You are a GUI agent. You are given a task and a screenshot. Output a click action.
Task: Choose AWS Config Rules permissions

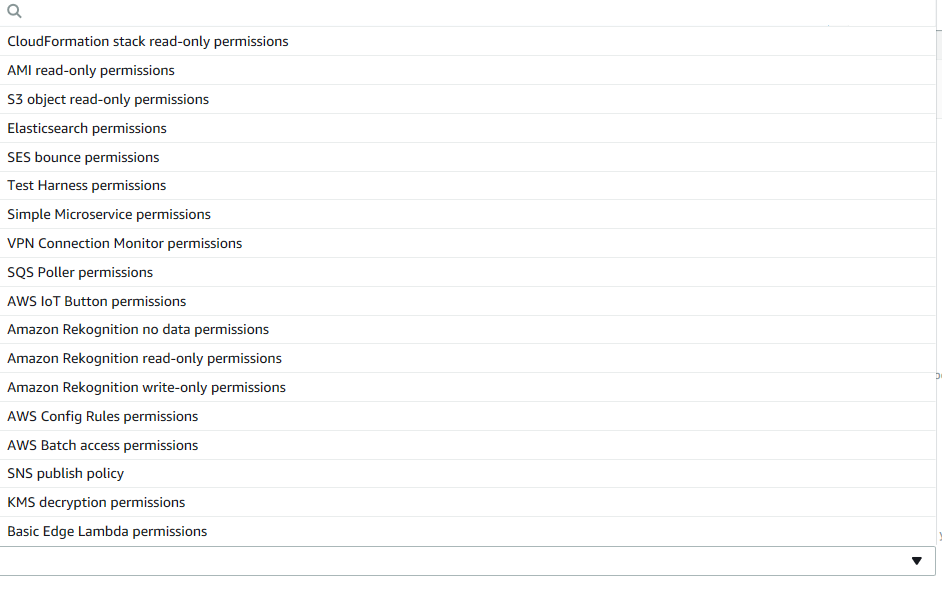point(103,417)
